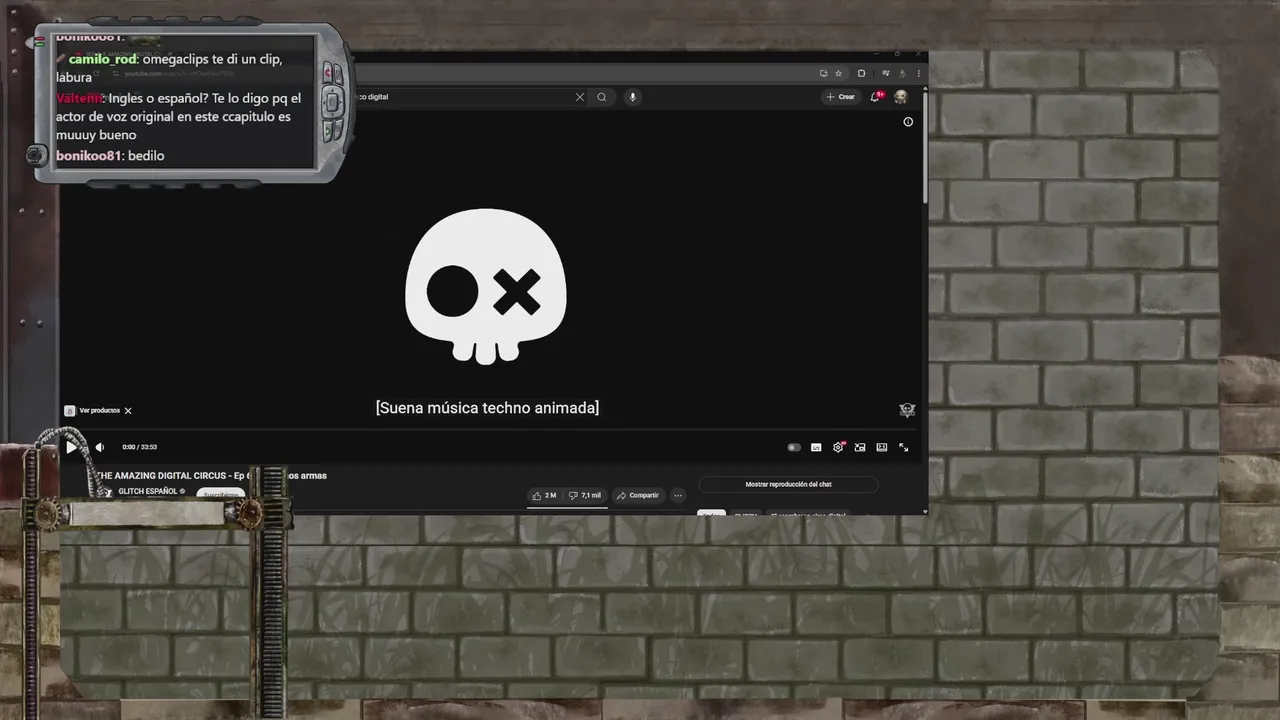1280x720 pixels.
Task: Dislike the video showing 7,1 mil
Action: click(585, 495)
